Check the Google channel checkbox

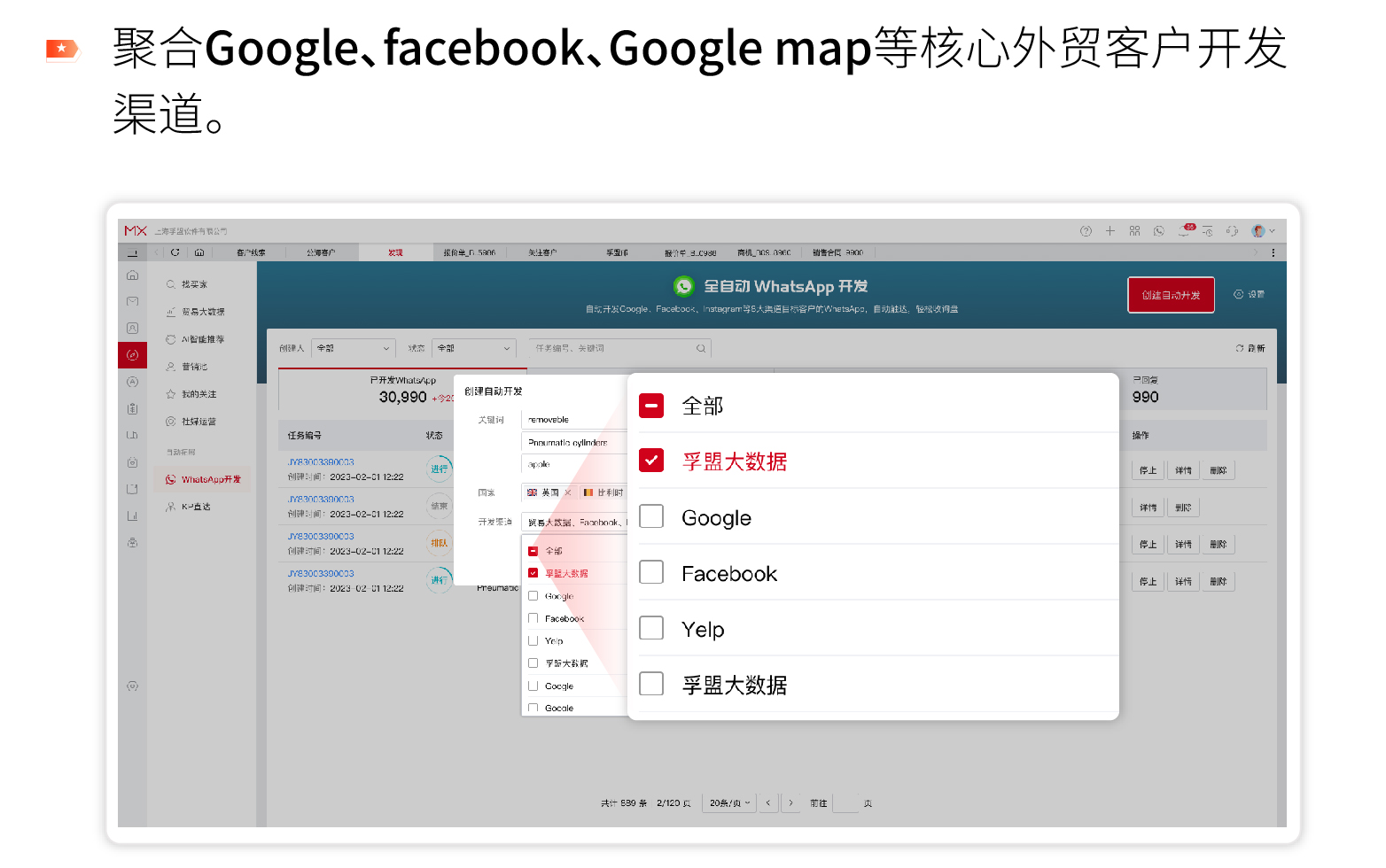pos(651,516)
